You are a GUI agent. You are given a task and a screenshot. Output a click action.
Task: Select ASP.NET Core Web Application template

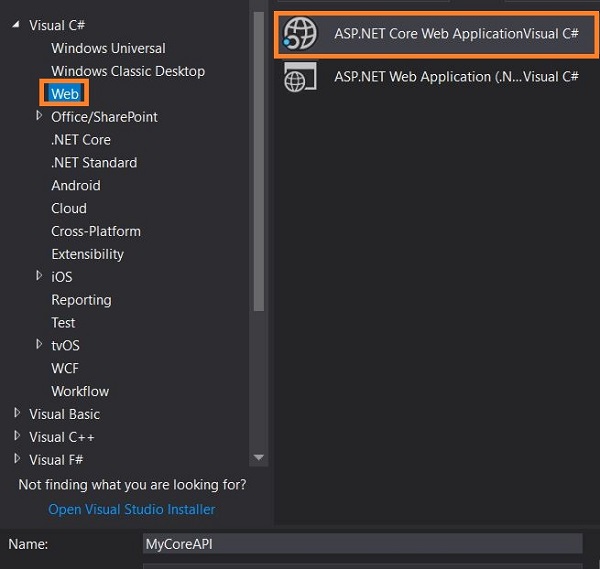[x=456, y=33]
